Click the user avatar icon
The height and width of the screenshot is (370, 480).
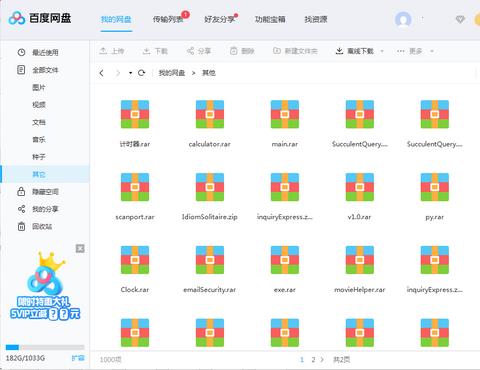click(x=403, y=19)
